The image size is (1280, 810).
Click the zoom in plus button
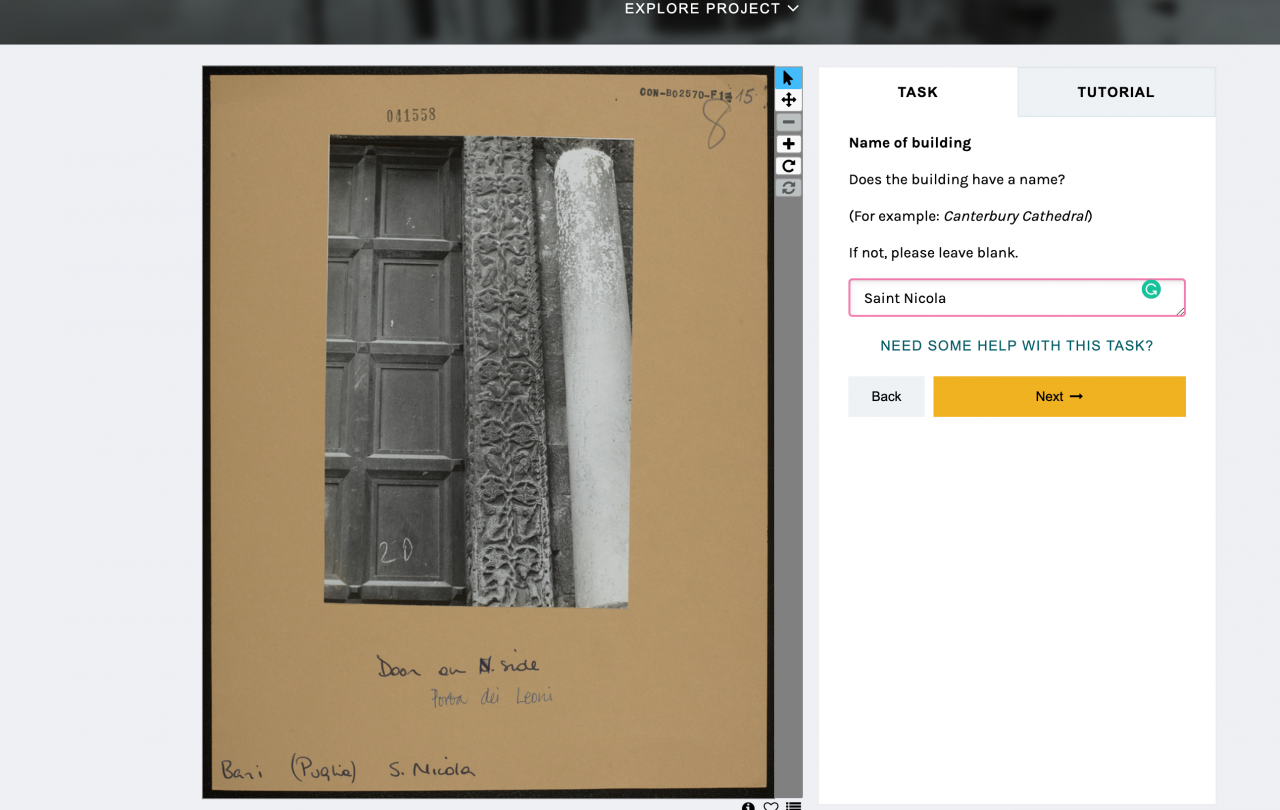tap(788, 144)
